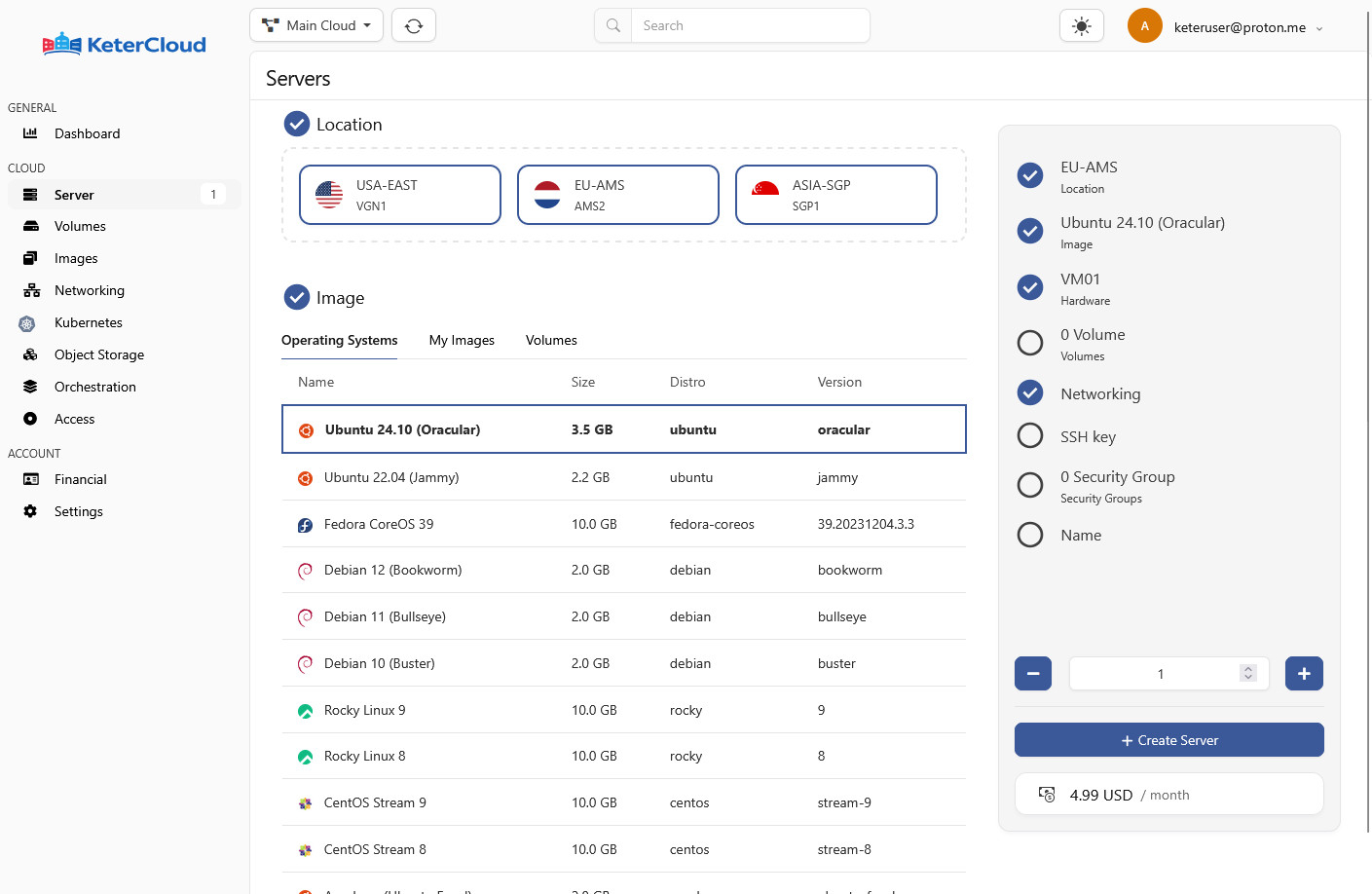
Task: Click the server quantity spinner arrows
Action: (x=1247, y=673)
